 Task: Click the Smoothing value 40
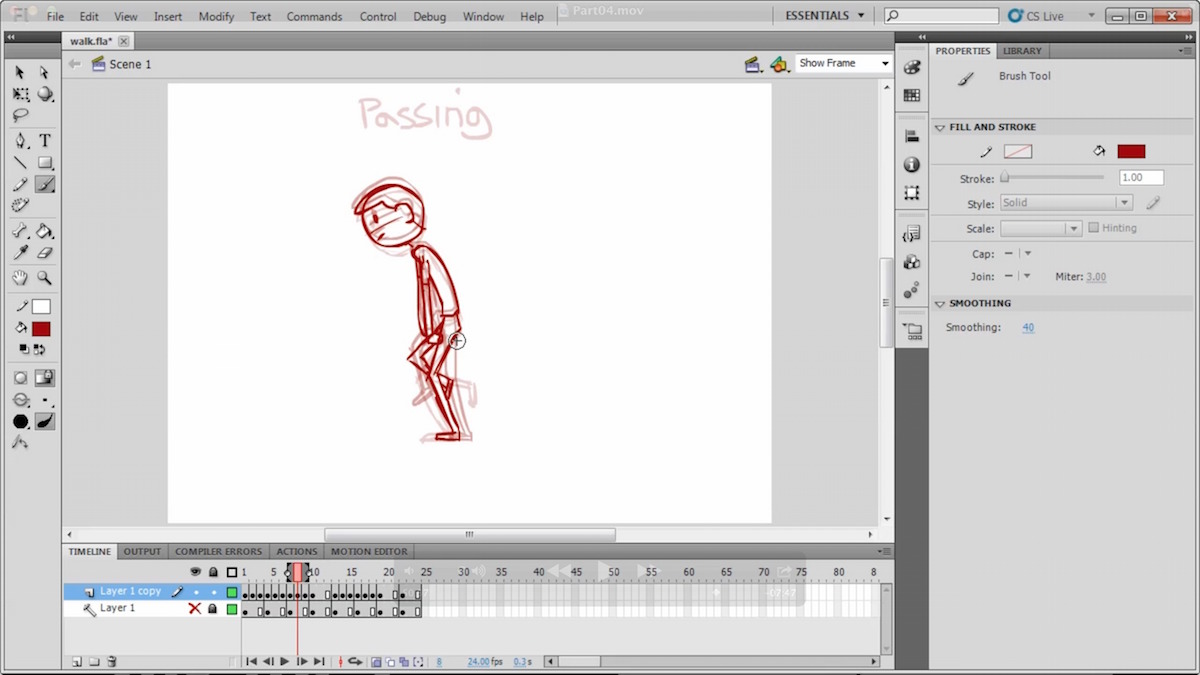tap(1028, 328)
